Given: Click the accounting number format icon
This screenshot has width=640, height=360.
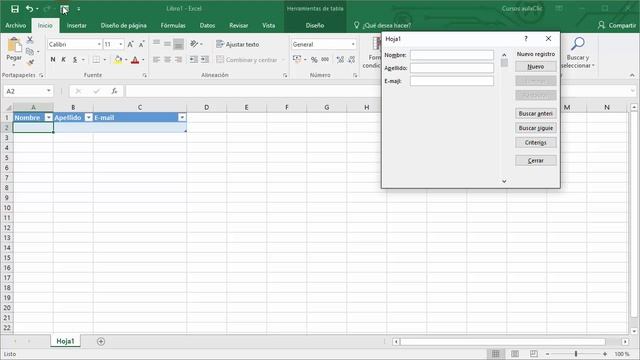Looking at the screenshot, I should (x=297, y=60).
